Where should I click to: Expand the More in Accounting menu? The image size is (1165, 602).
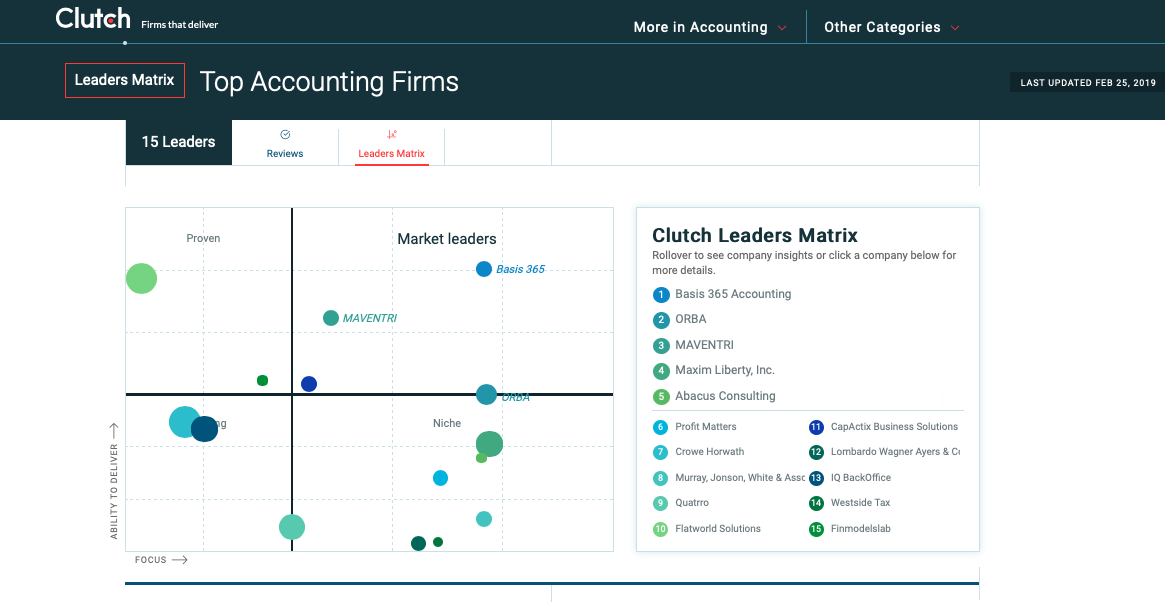[x=710, y=27]
